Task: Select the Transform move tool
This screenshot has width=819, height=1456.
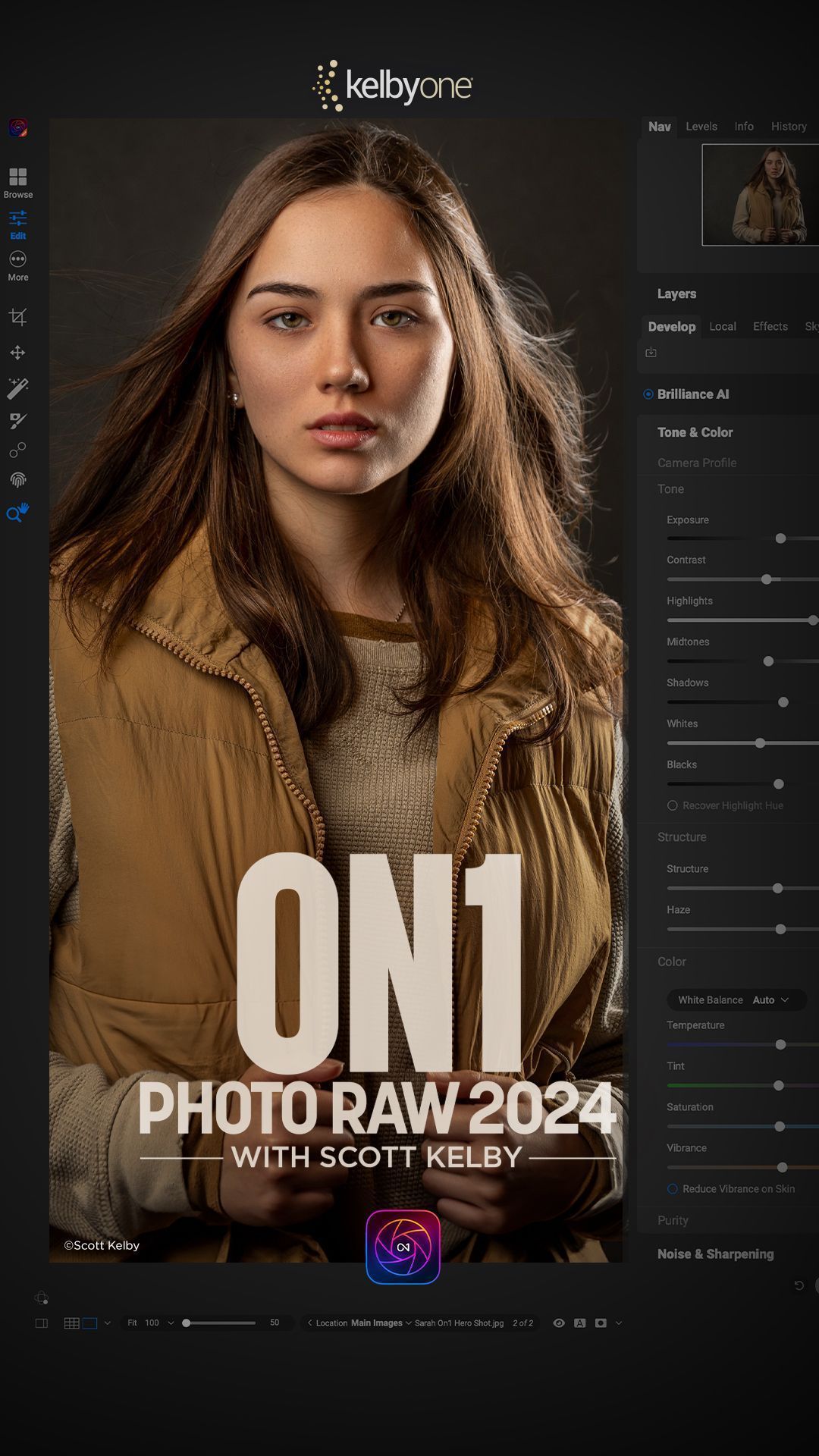Action: (x=18, y=353)
